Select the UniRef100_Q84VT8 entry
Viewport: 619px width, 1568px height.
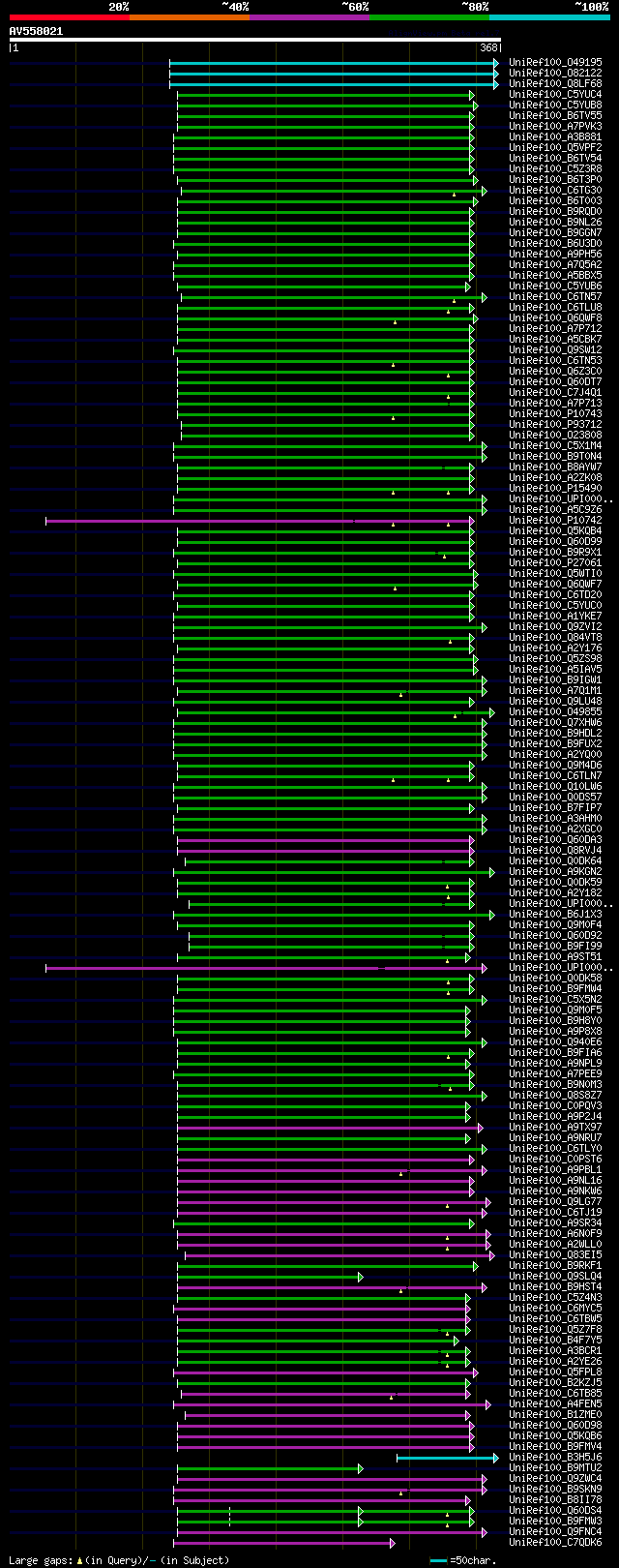[x=555, y=638]
